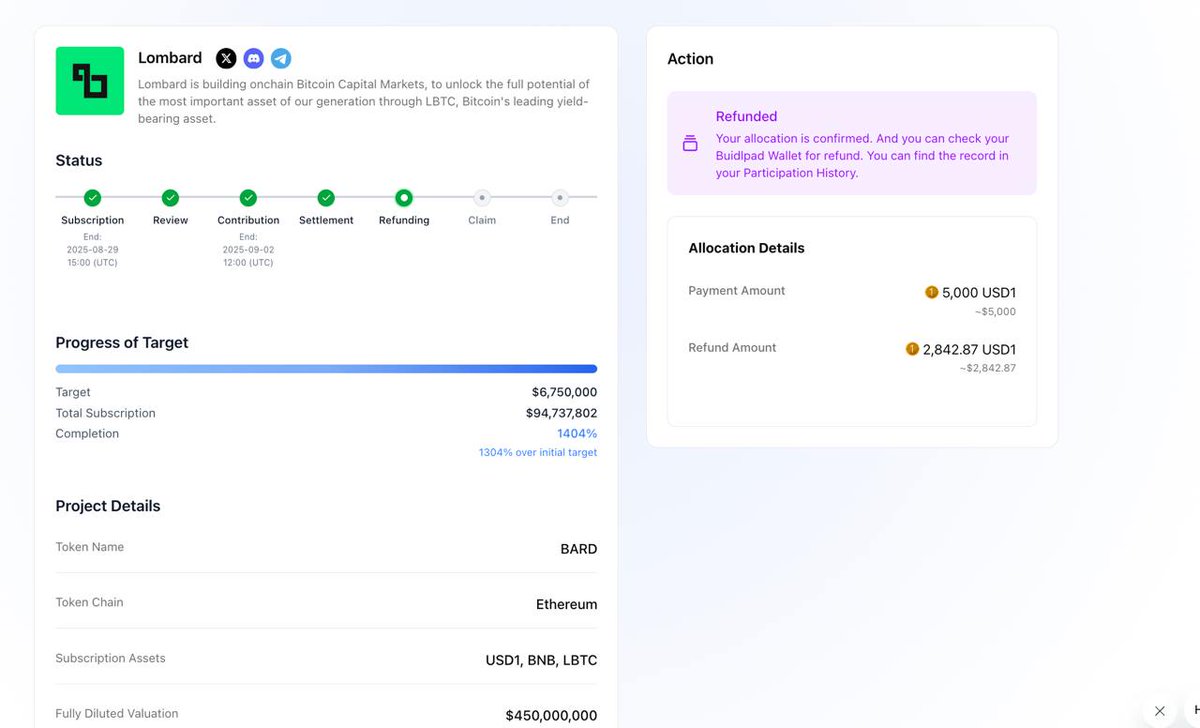Screen dimensions: 1200x728
Task: Click '1304% over initial target' text
Action: tap(538, 453)
